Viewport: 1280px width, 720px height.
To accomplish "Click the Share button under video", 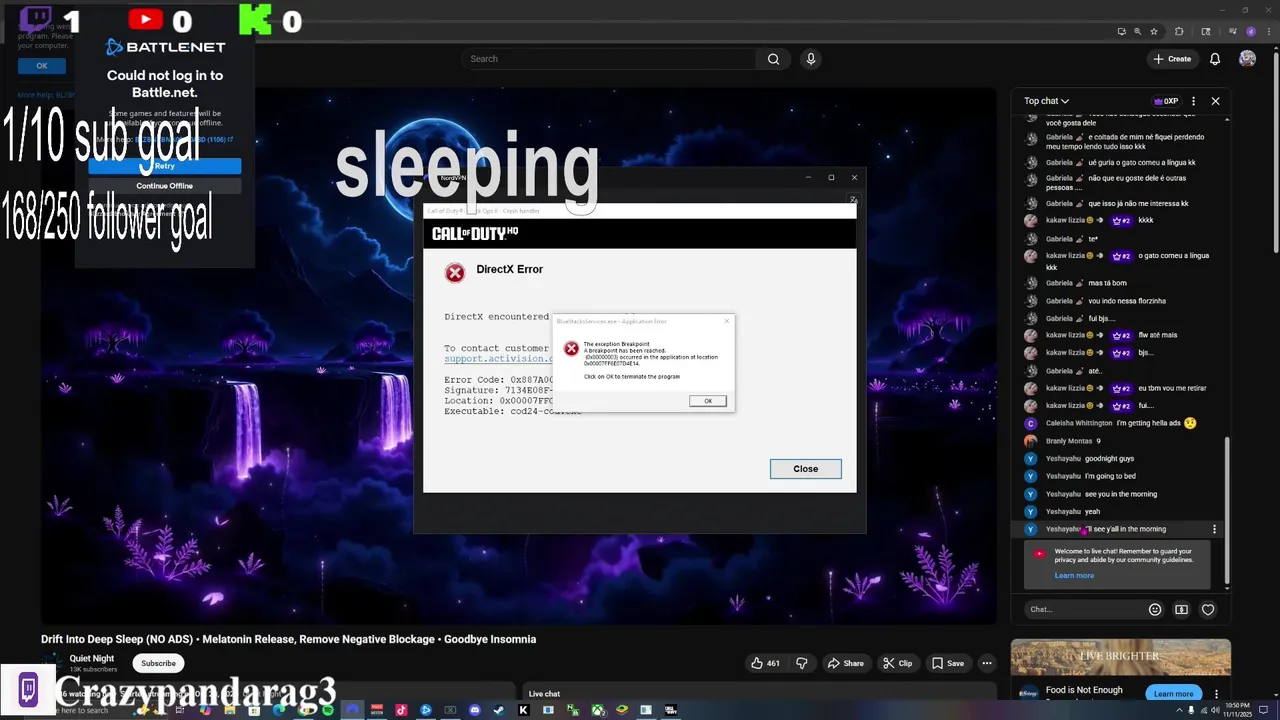I will 845,663.
